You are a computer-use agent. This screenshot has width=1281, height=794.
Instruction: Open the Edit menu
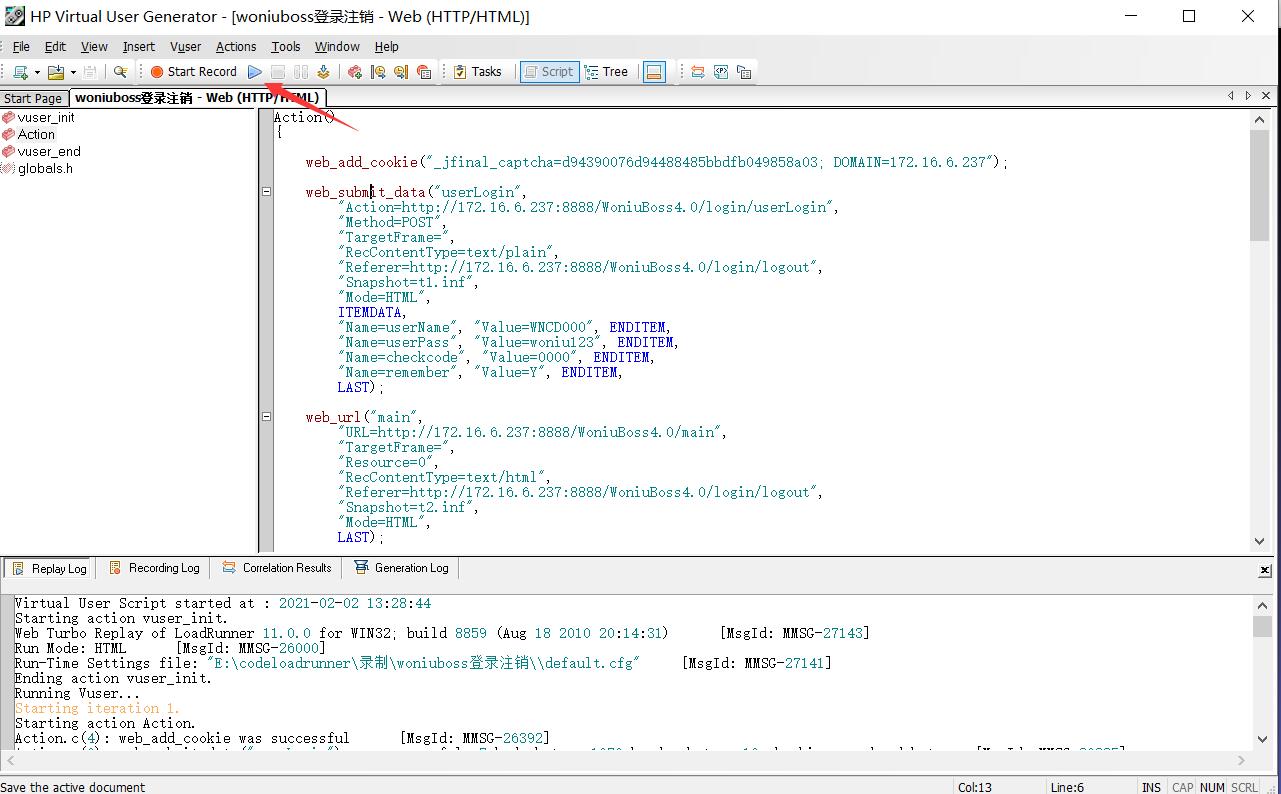55,46
